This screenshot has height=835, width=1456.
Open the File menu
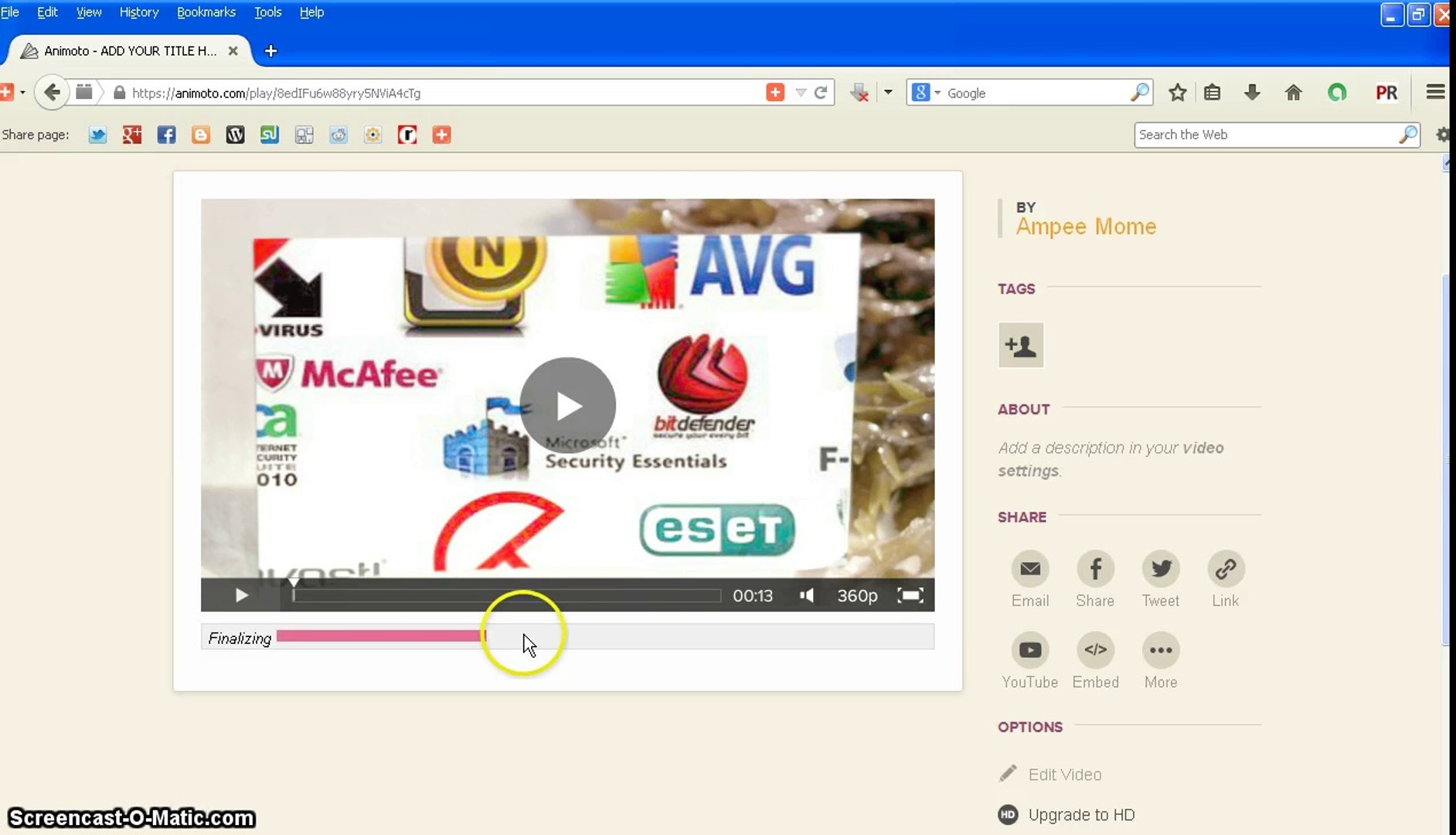[10, 12]
